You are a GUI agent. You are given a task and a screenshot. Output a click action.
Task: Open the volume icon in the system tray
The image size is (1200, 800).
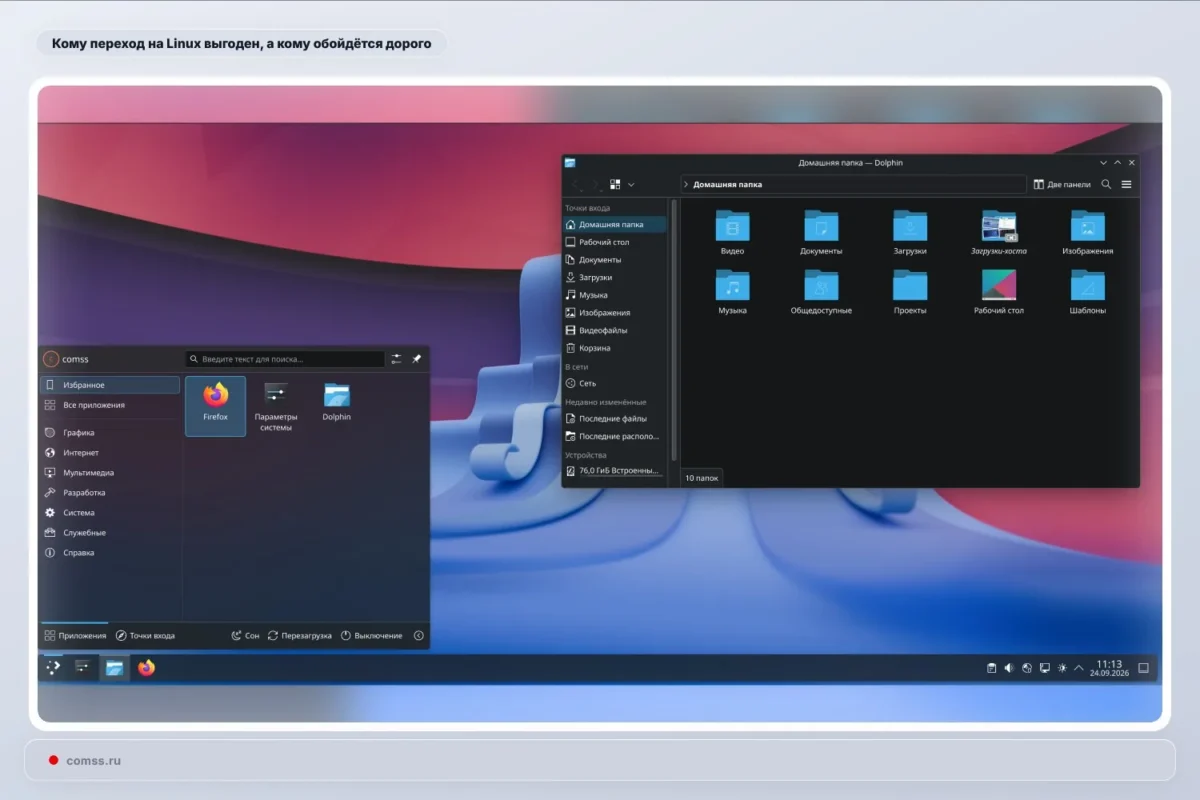click(x=1009, y=668)
